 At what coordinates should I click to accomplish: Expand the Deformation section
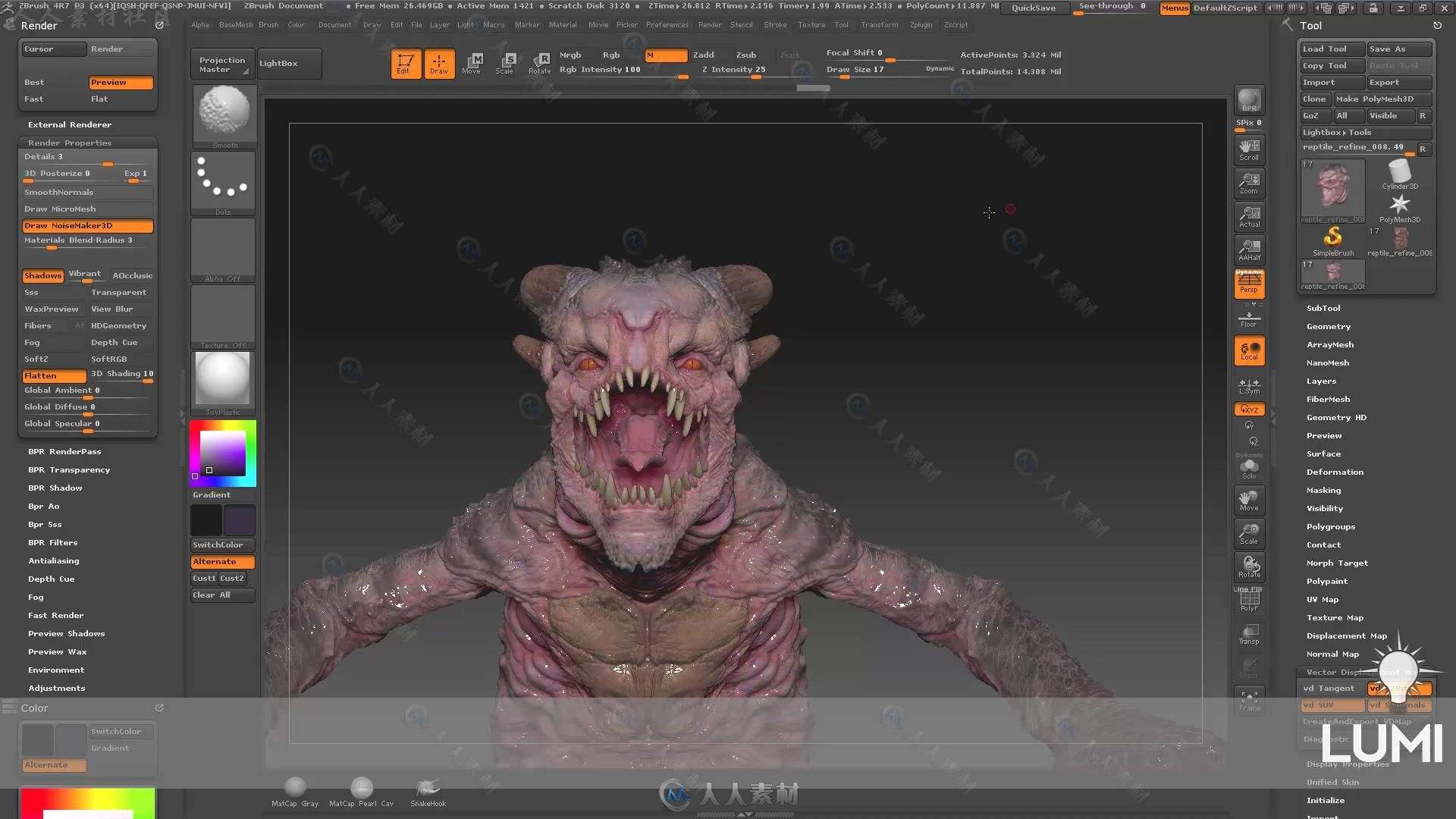click(1335, 472)
